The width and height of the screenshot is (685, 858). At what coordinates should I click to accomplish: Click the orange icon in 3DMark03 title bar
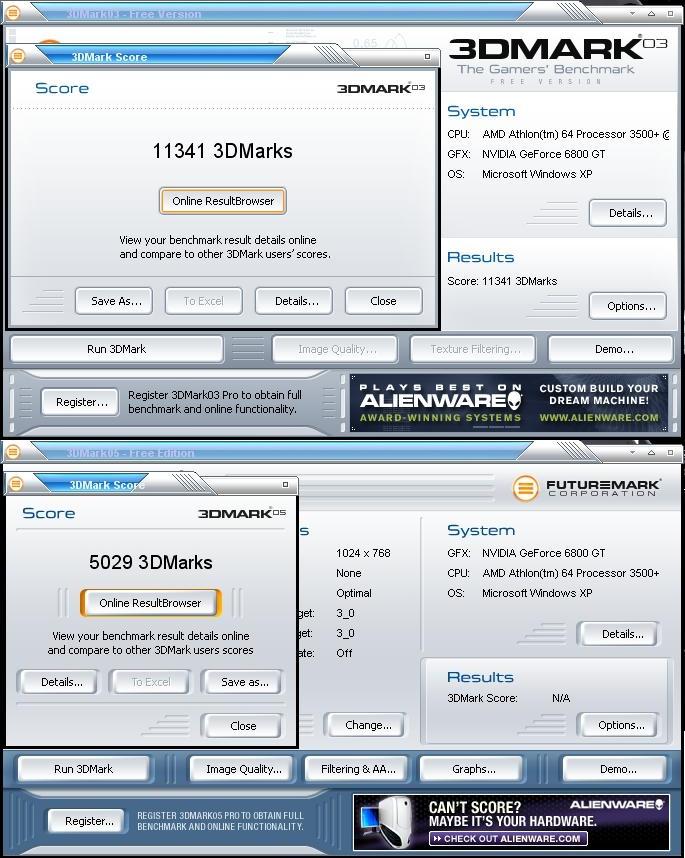[13, 12]
